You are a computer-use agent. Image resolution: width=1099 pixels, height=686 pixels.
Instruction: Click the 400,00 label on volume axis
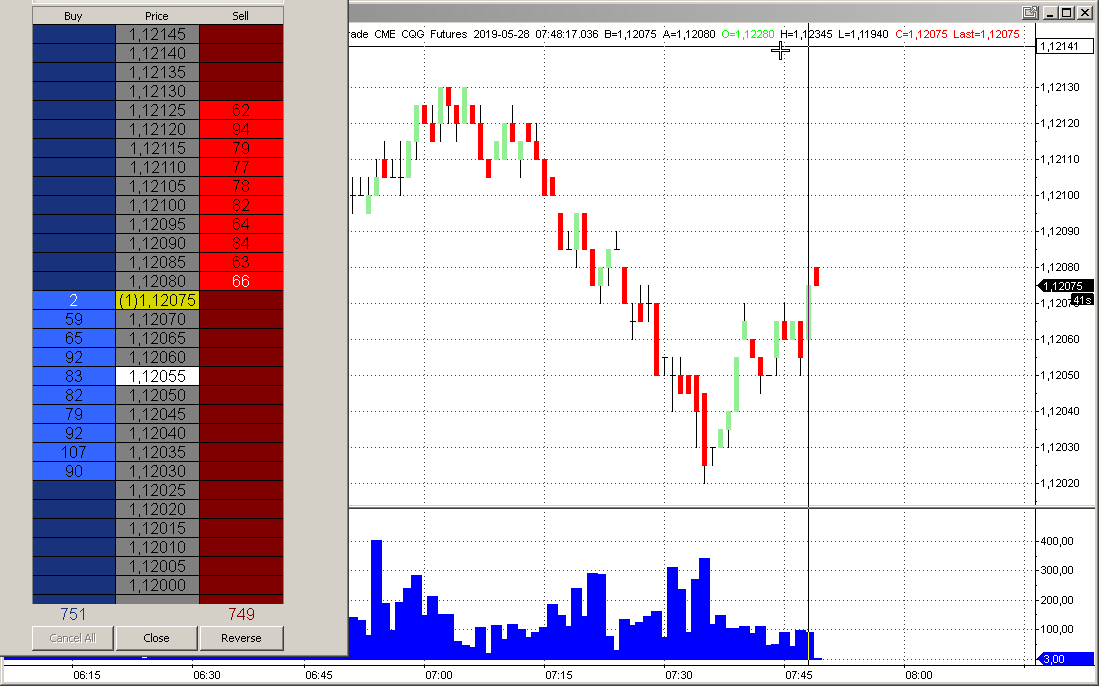[1056, 541]
